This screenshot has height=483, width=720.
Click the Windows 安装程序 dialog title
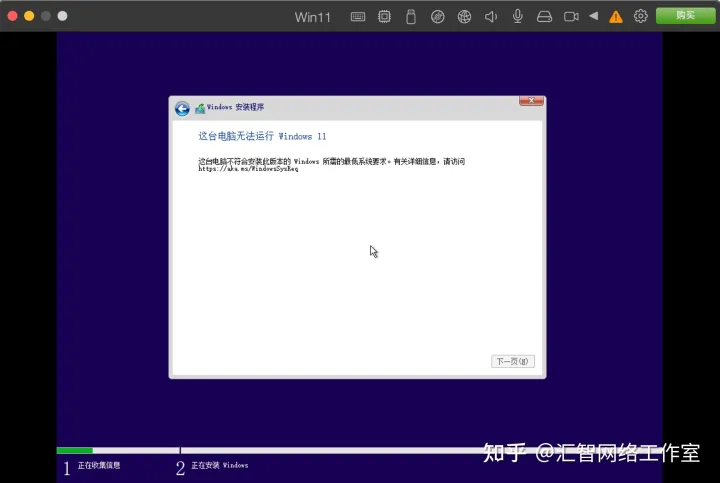(235, 107)
